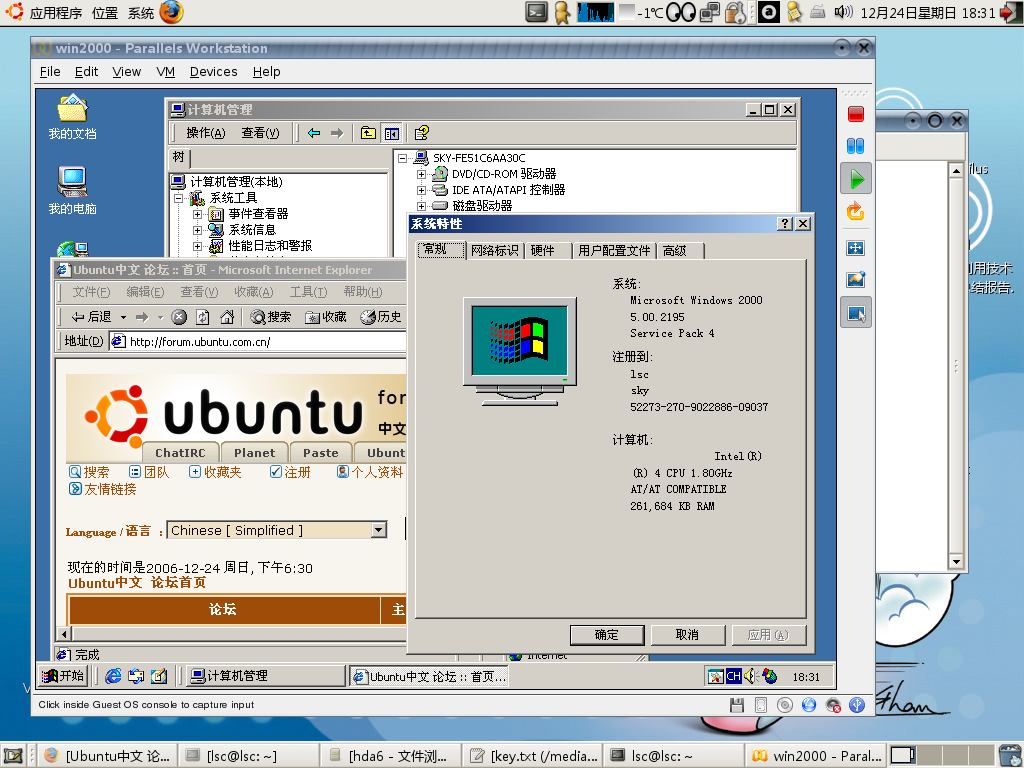The width and height of the screenshot is (1024, 768).
Task: Switch Parallels to full screen mode icon
Action: (856, 248)
